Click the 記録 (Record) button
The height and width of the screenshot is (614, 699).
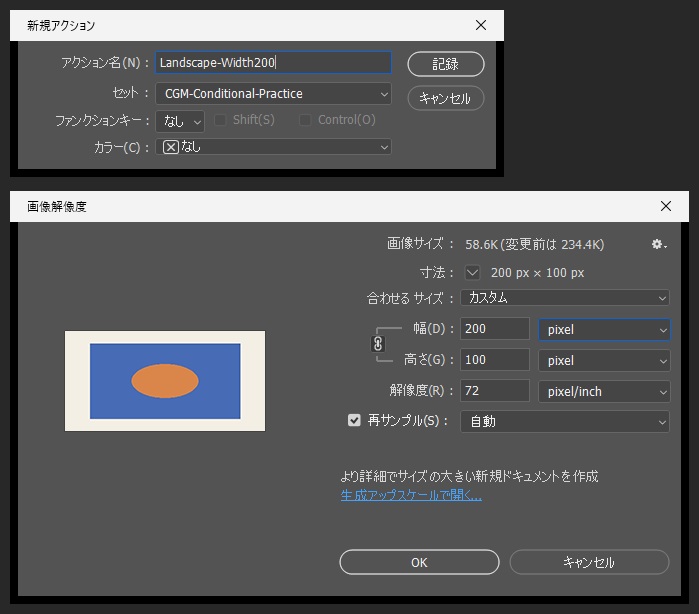[445, 64]
